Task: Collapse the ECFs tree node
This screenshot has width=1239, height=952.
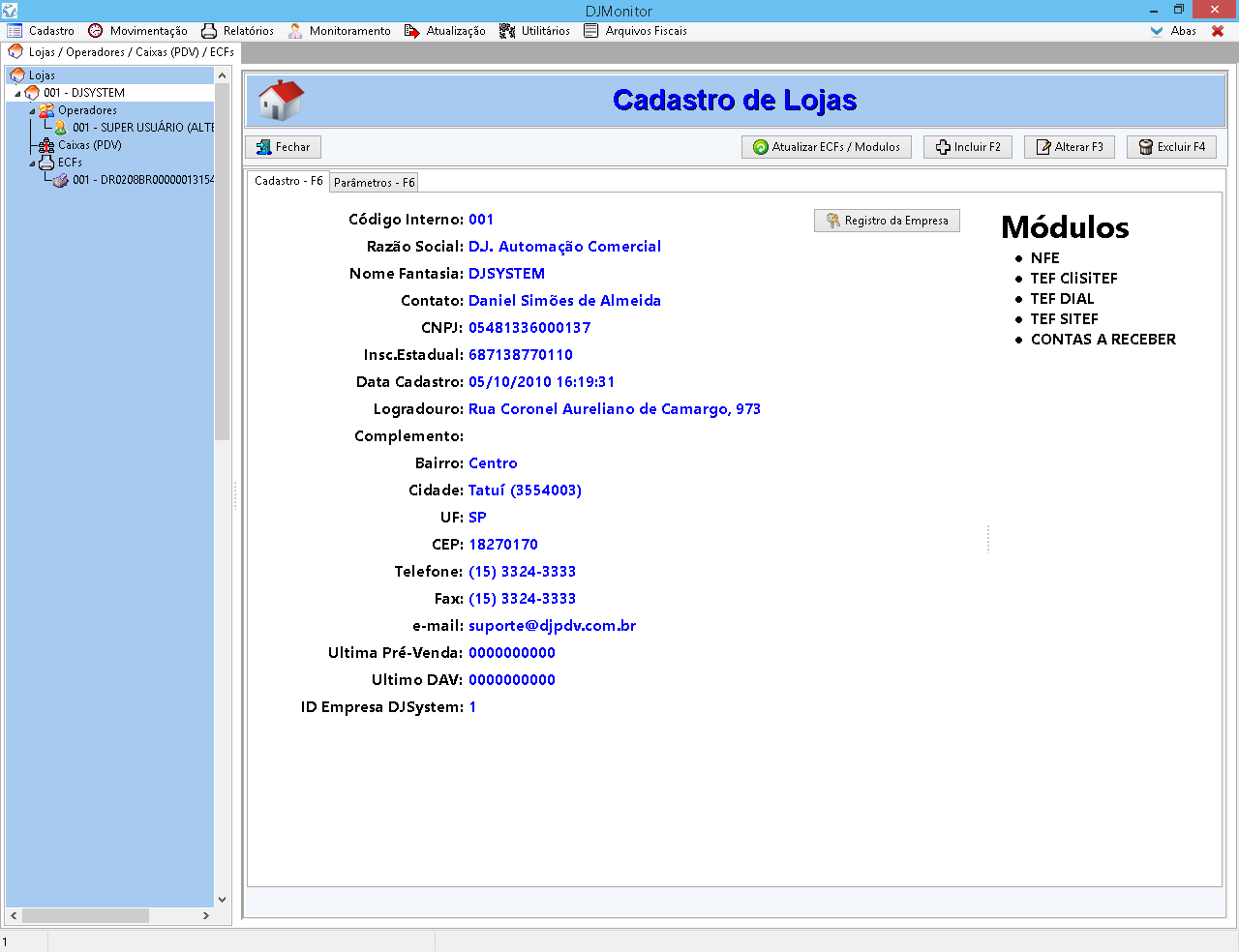Action: coord(32,164)
